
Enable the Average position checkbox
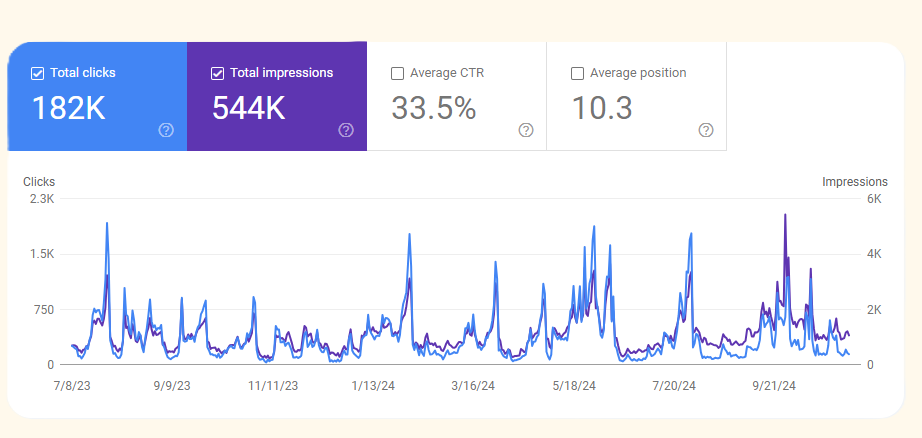[x=577, y=73]
